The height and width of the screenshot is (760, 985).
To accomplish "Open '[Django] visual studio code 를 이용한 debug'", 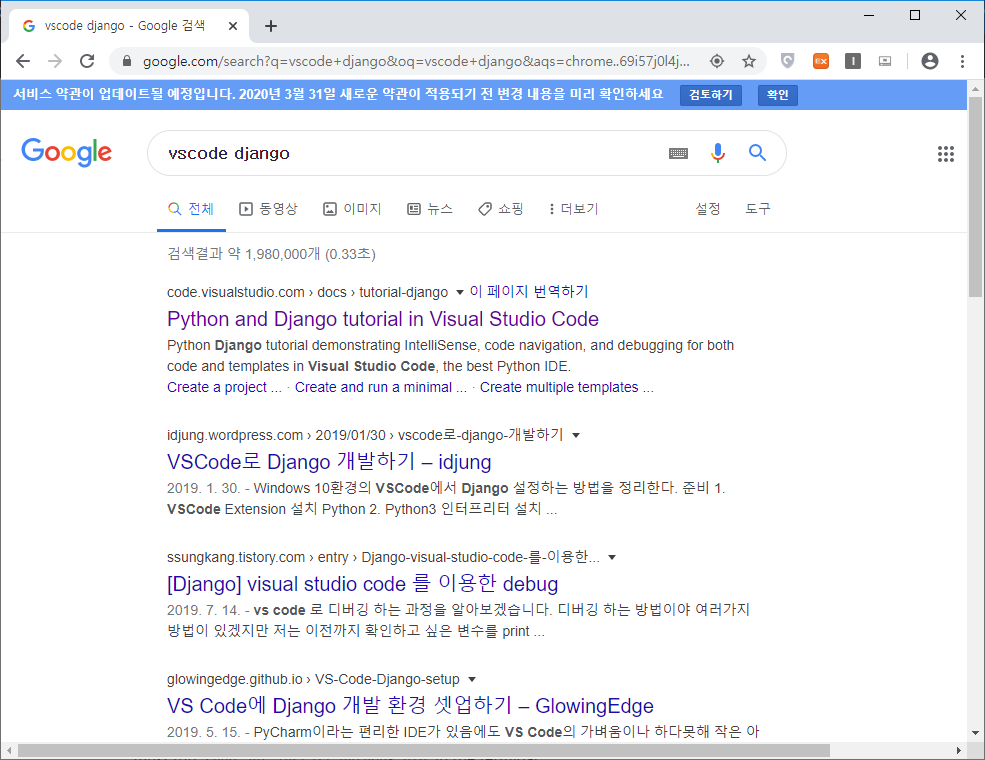I will (362, 584).
